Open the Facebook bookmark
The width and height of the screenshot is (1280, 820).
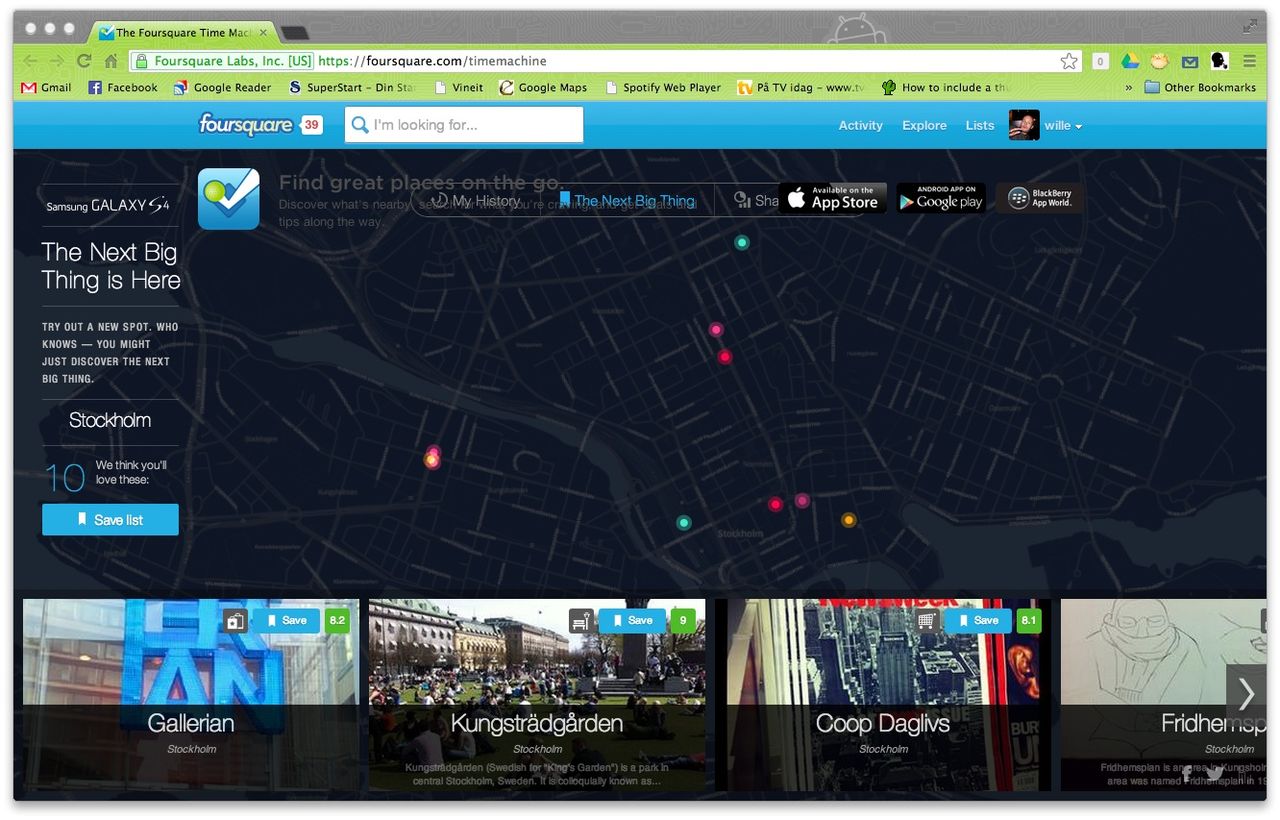(x=123, y=88)
